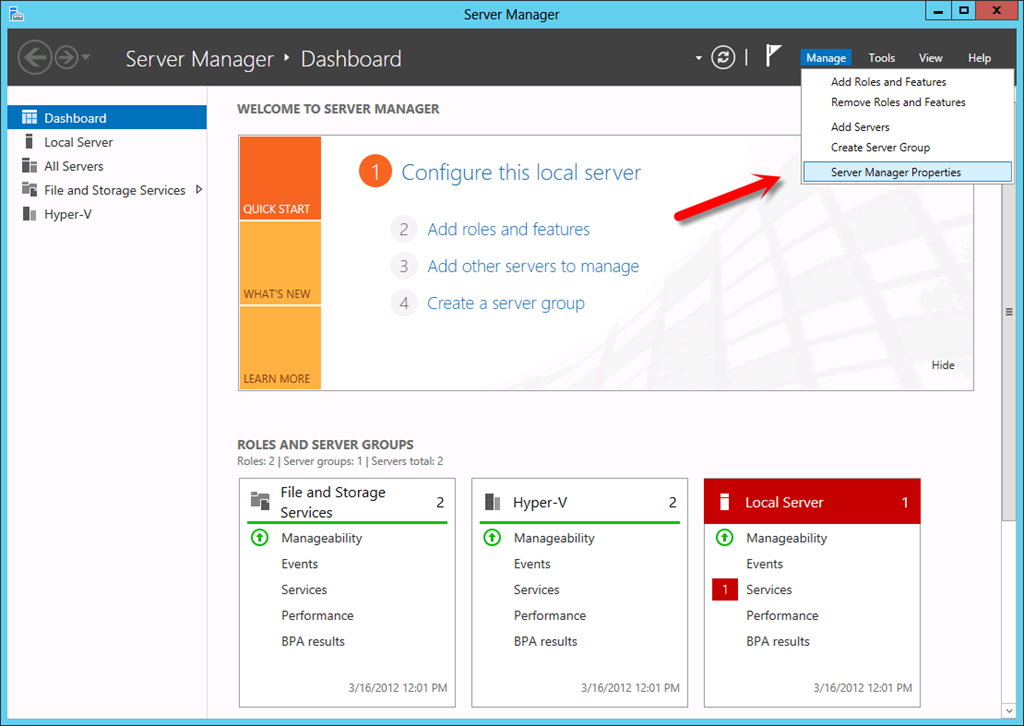
Task: Click red Services alert badge in Local Server
Action: [x=724, y=590]
